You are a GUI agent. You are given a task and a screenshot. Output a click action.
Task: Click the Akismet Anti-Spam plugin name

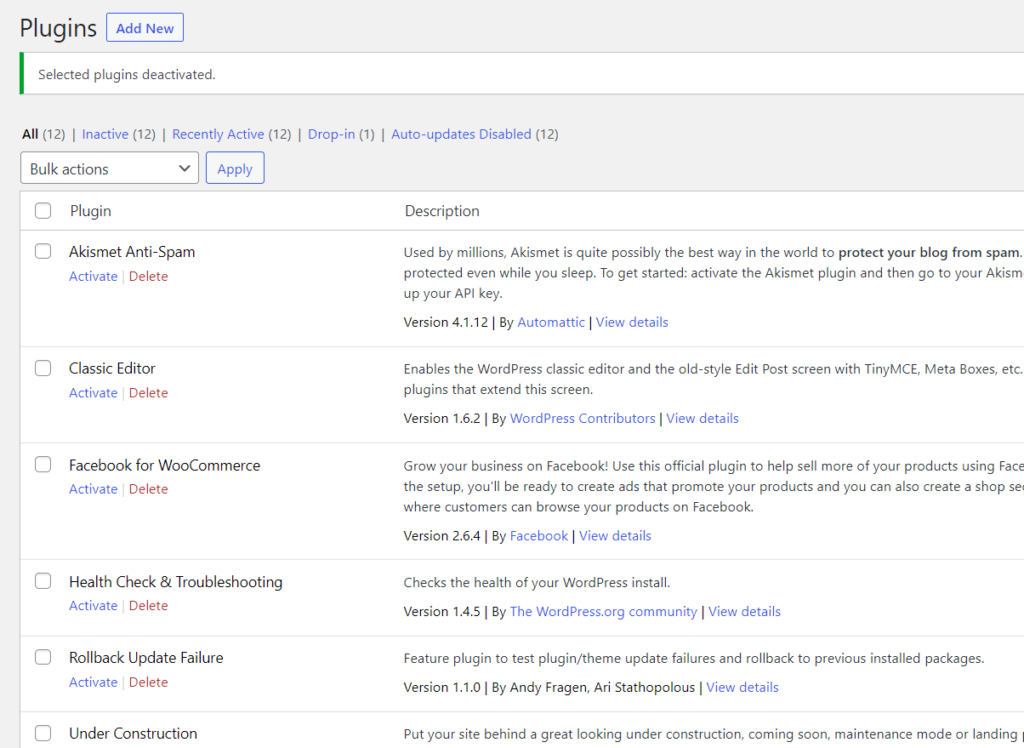(x=132, y=252)
